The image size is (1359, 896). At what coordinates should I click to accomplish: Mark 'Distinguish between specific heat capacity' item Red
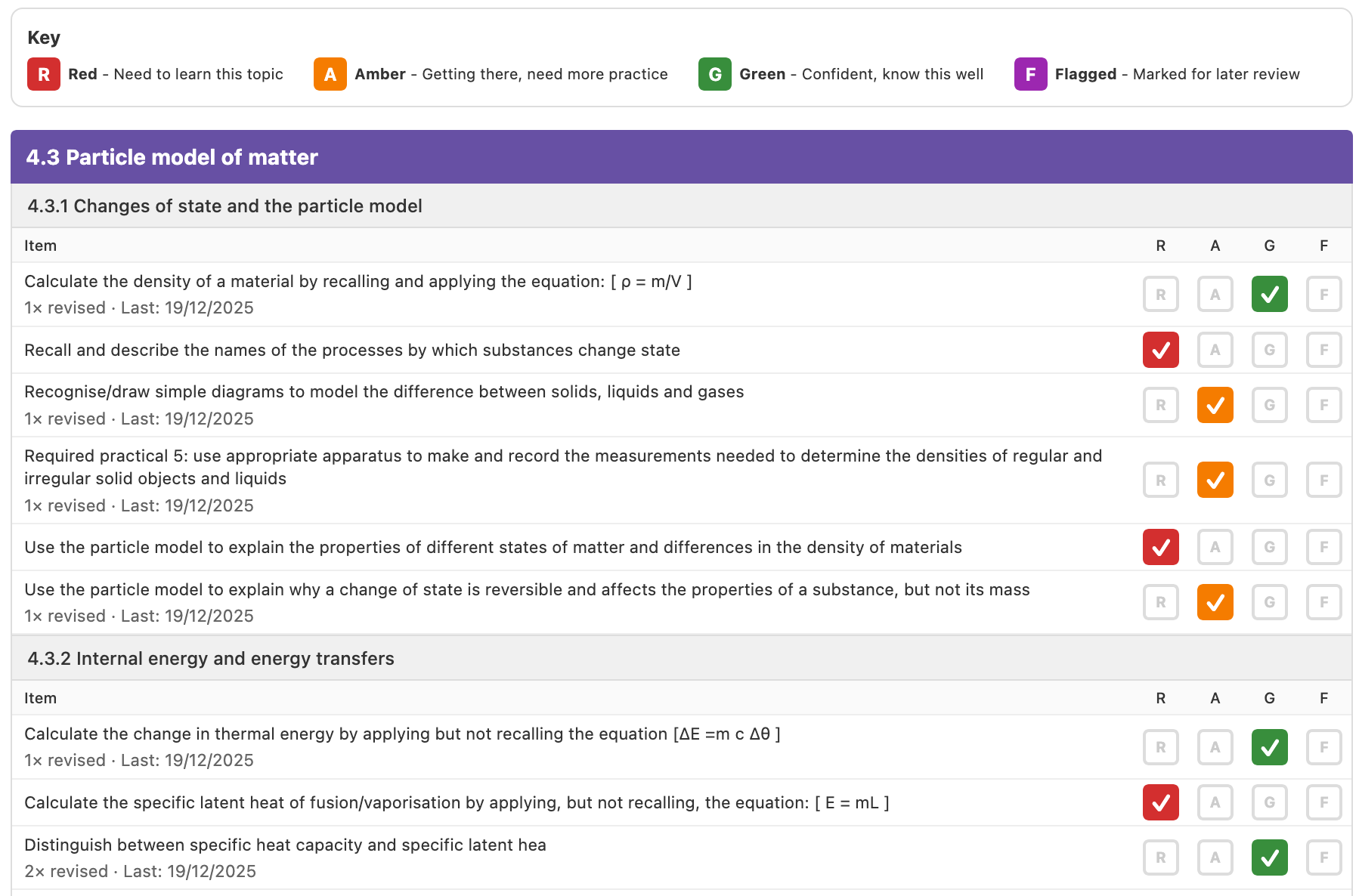click(x=1160, y=857)
